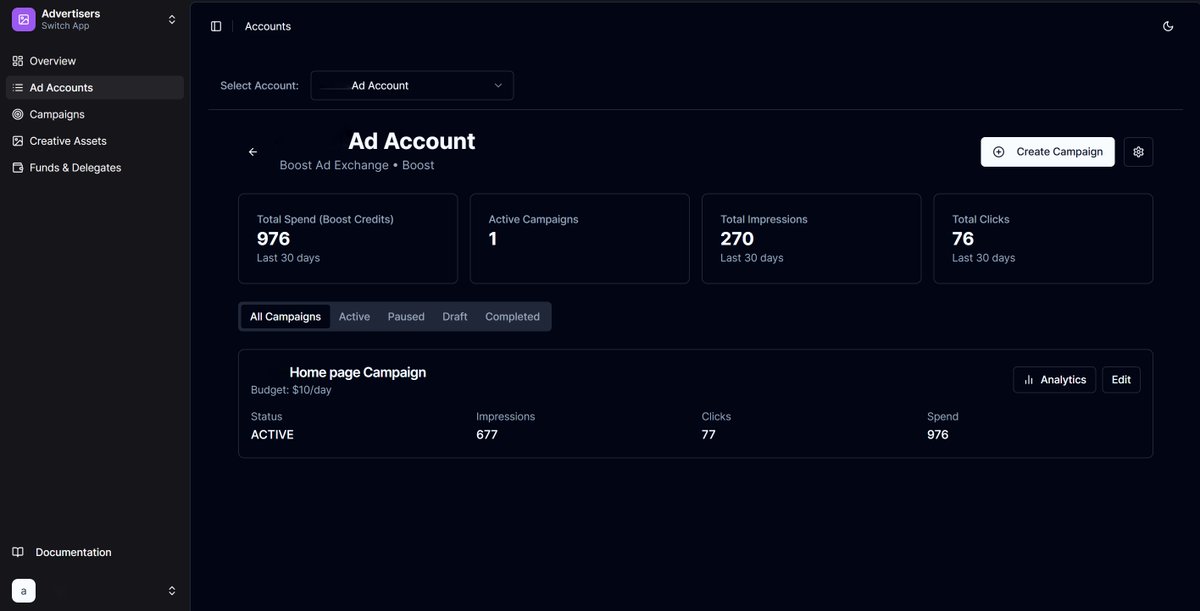1200x611 pixels.
Task: Click the campaign Clicks value 77
Action: (709, 435)
